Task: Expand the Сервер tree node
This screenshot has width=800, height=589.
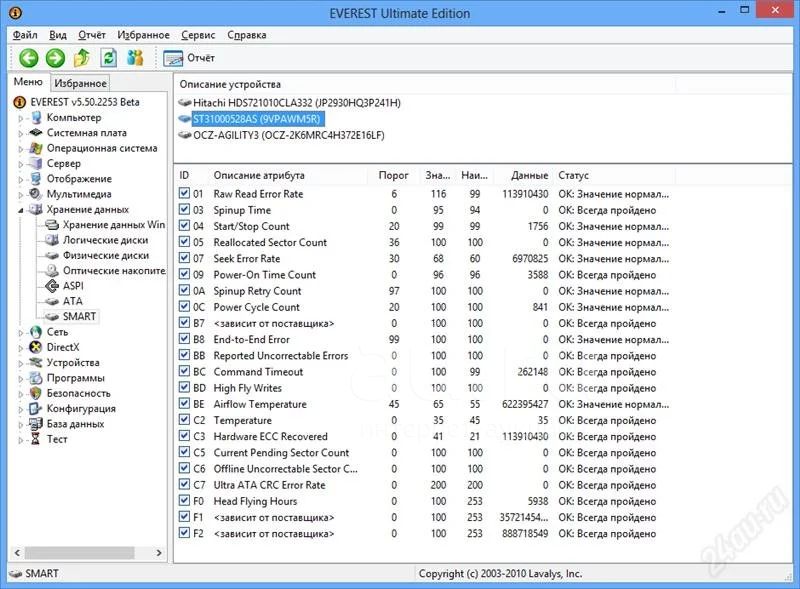Action: 21,164
